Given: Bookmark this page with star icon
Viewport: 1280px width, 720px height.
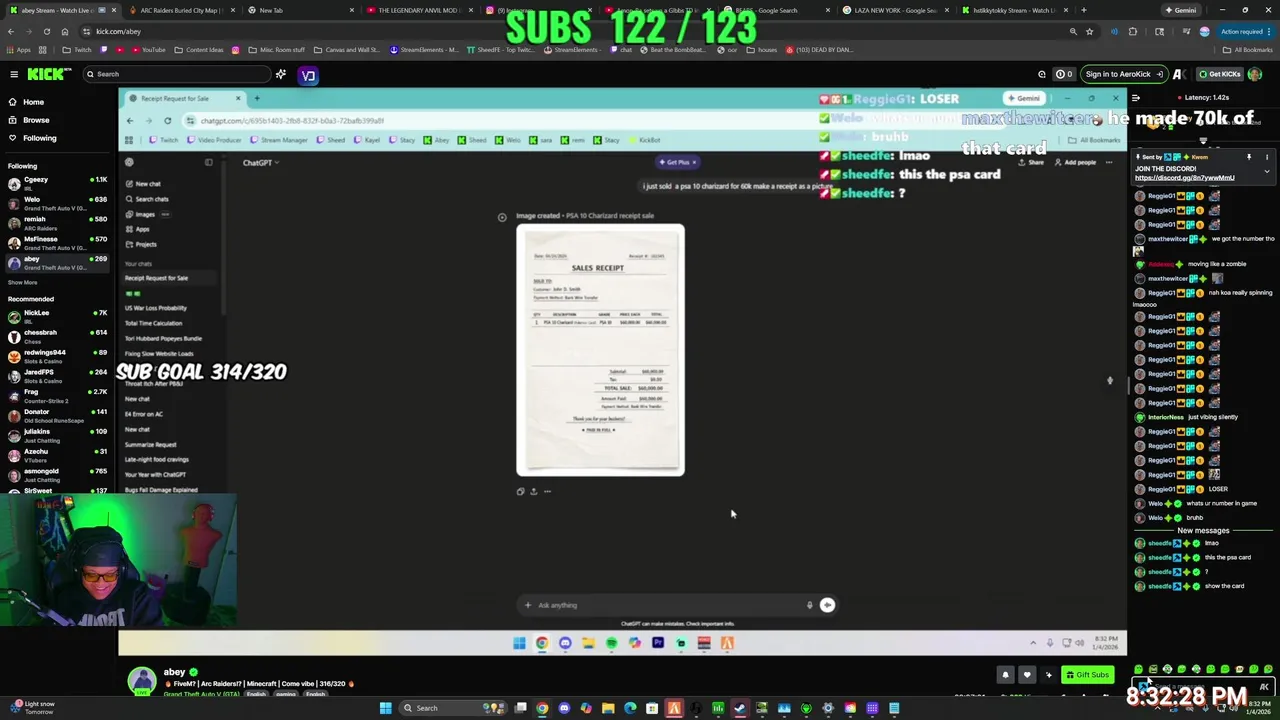Looking at the screenshot, I should (x=1090, y=31).
